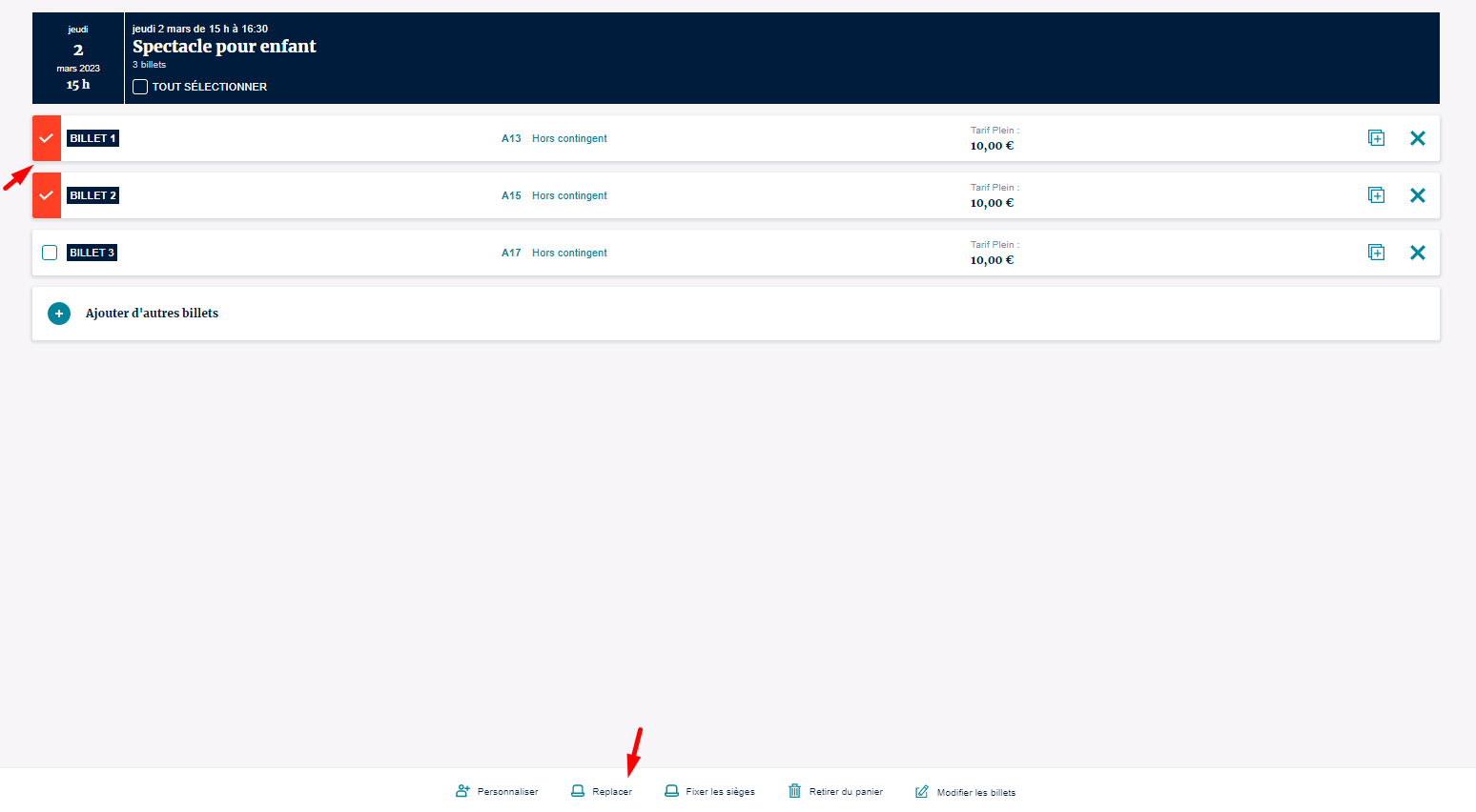This screenshot has height=812, width=1476.
Task: Click Ajouter d'autres billets
Action: coord(152,314)
